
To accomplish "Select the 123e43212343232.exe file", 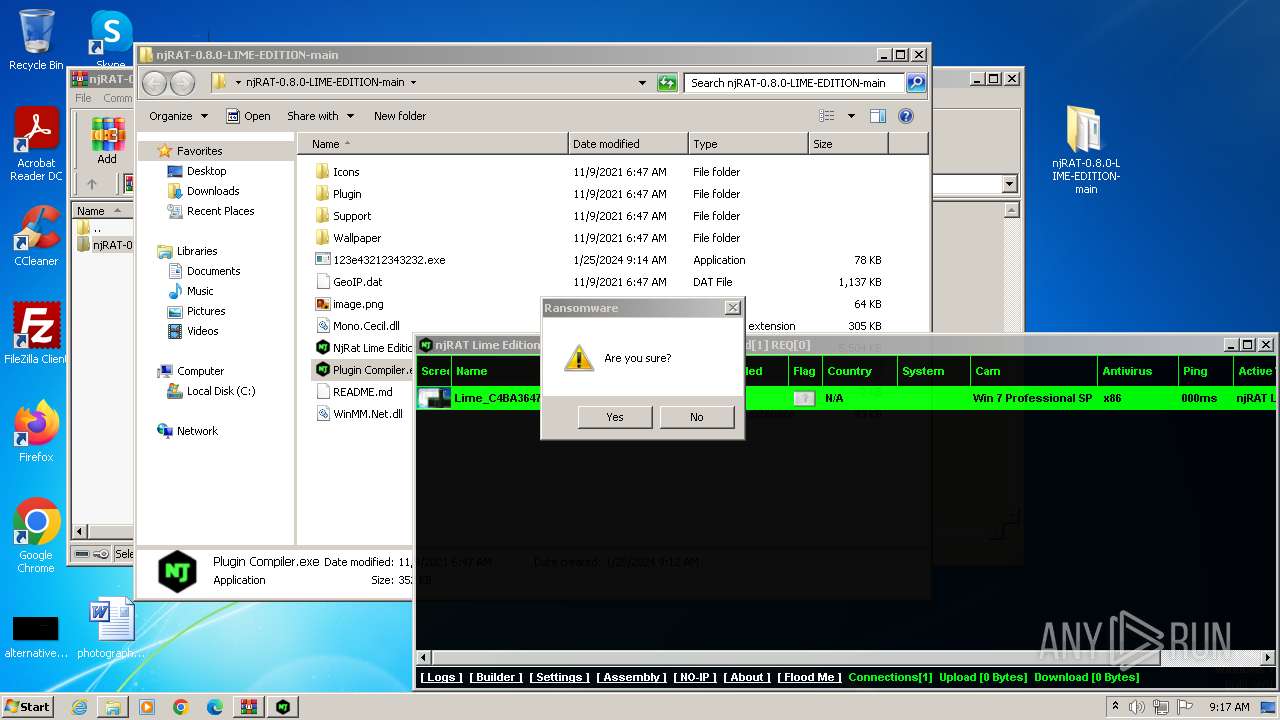I will (x=389, y=260).
